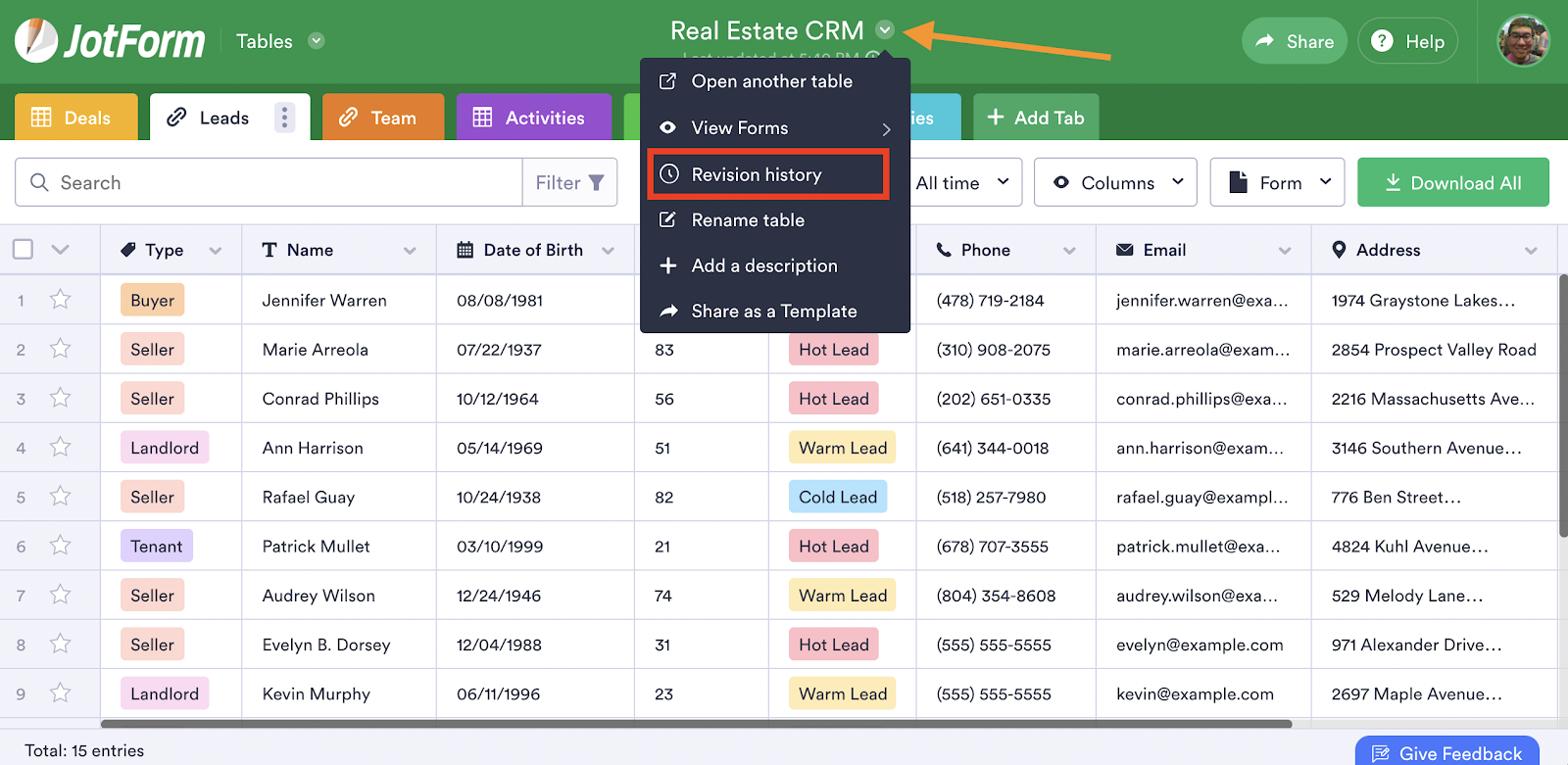
Task: Select Revision history from menu
Action: point(768,174)
